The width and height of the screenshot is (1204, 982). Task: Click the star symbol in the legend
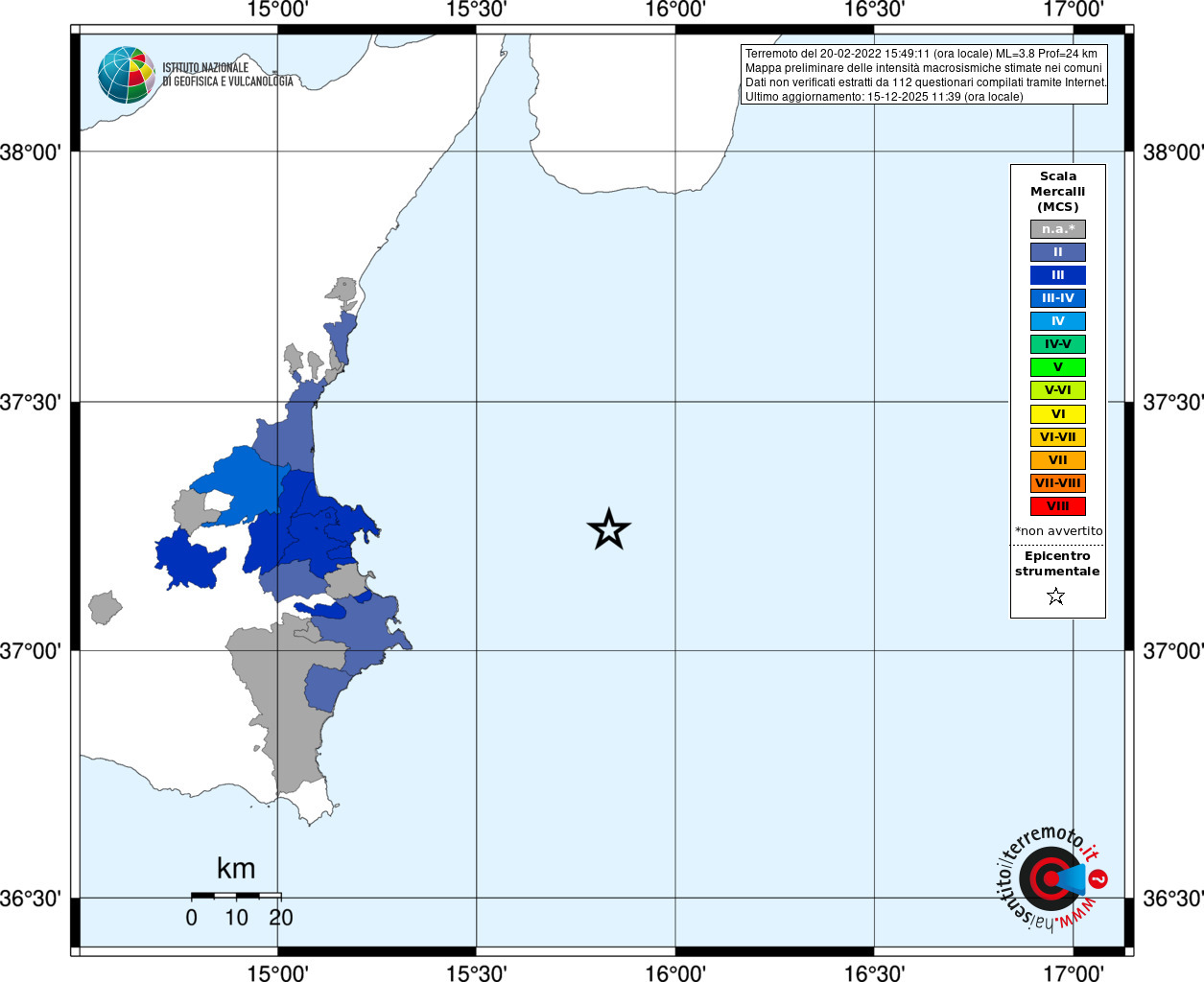tap(1056, 596)
